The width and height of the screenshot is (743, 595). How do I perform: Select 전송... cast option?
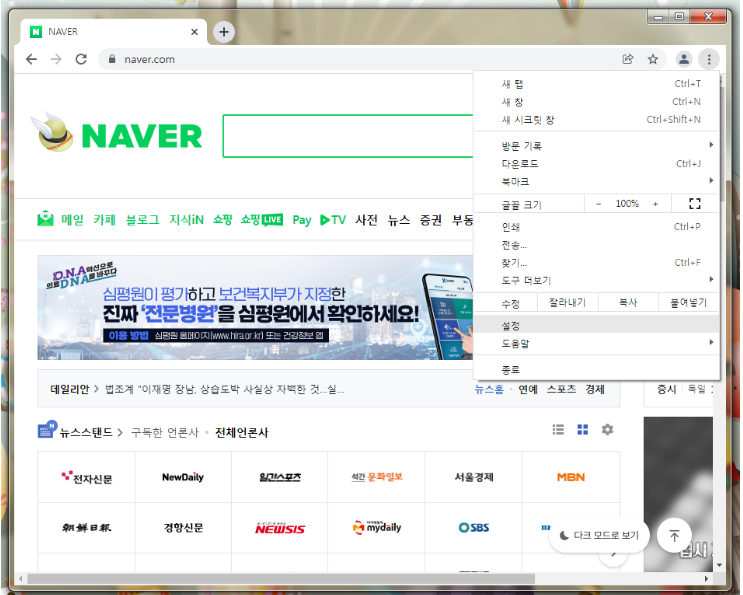[x=596, y=245]
